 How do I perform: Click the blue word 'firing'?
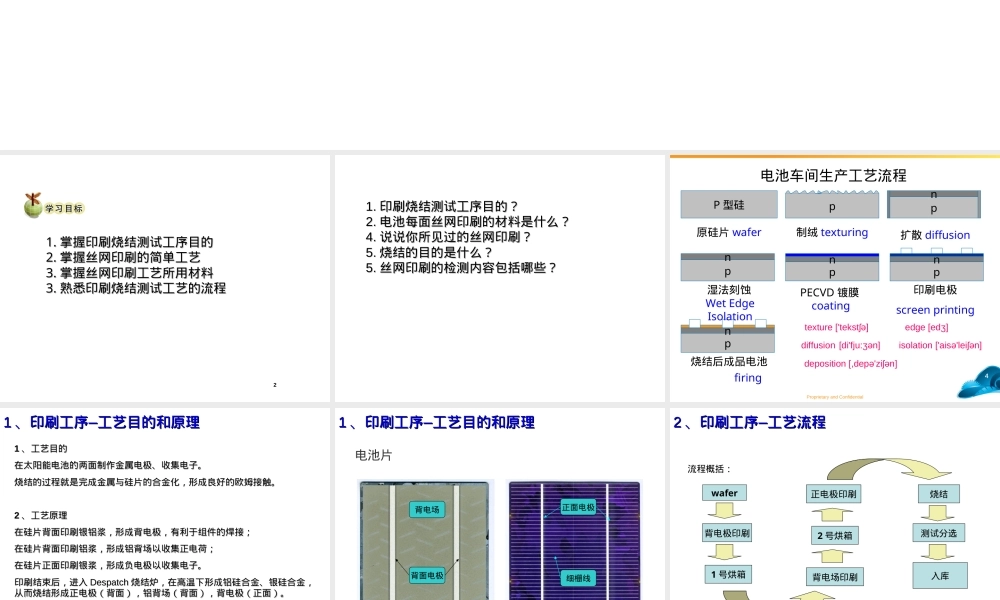(747, 378)
